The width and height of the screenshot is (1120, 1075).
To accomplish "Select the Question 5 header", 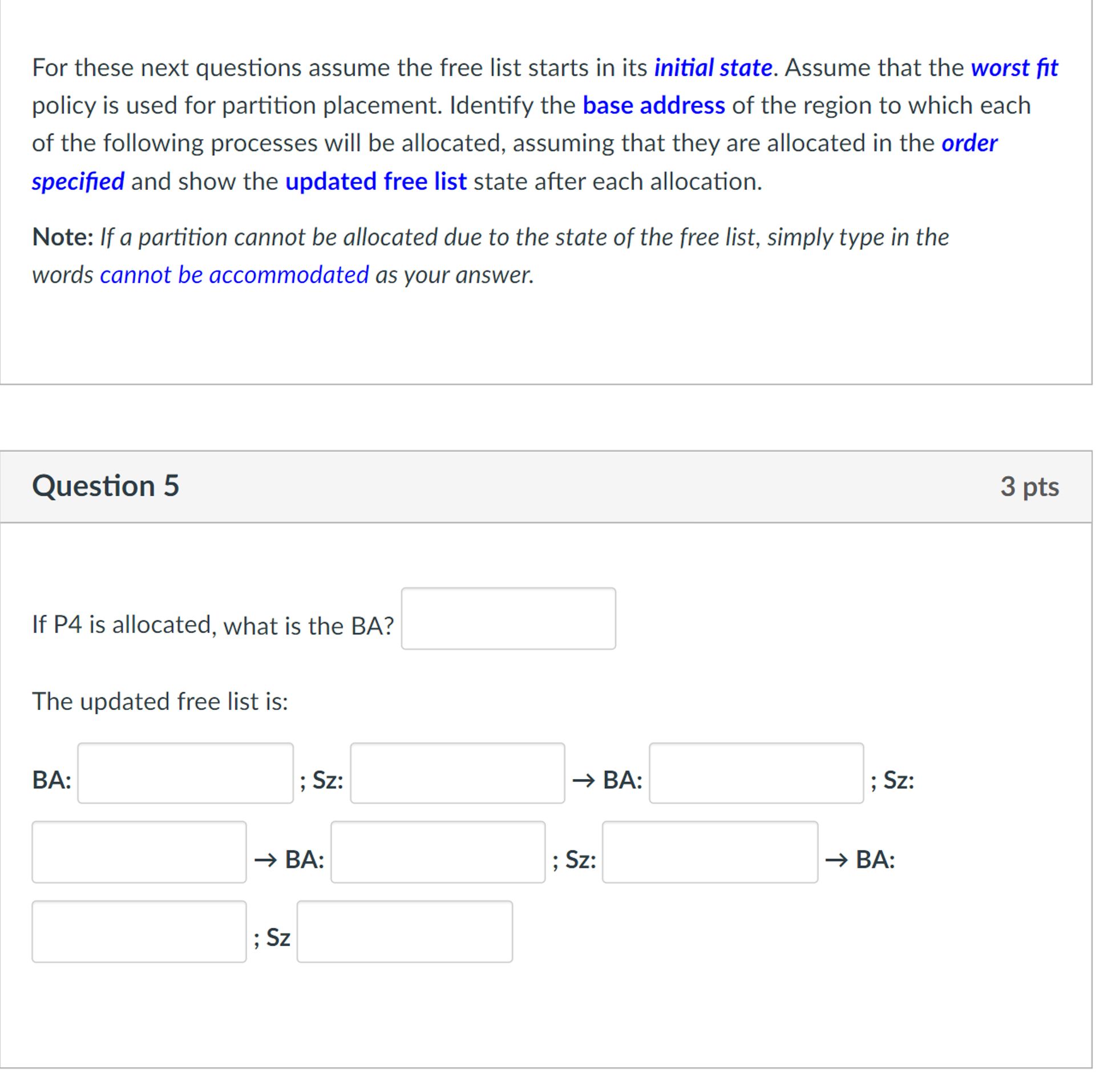I will (106, 486).
